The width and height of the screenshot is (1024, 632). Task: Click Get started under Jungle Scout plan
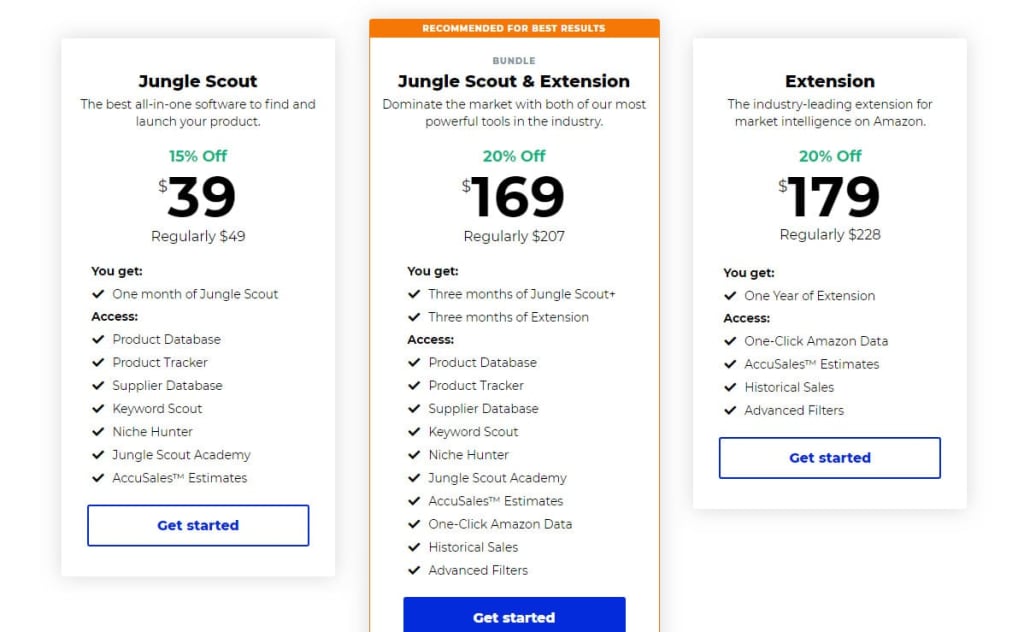(198, 525)
